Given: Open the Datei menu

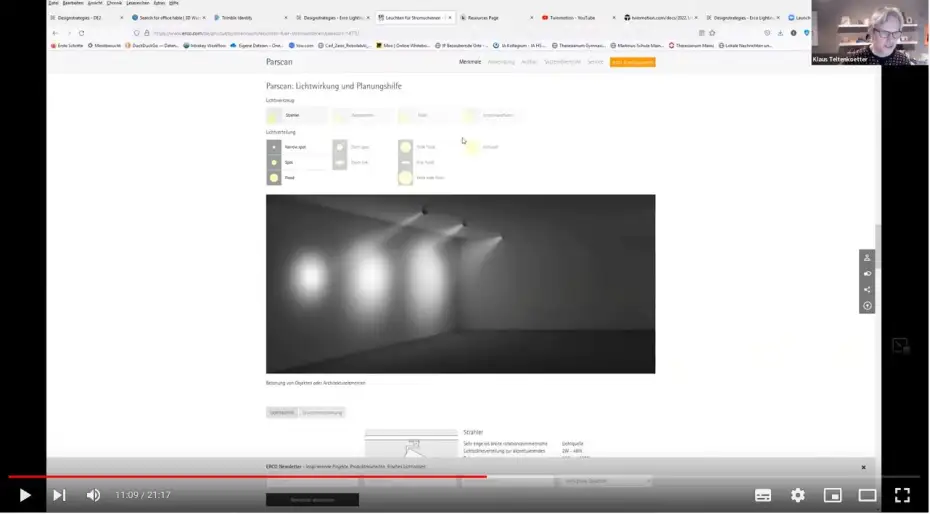Looking at the screenshot, I should pos(53,3).
